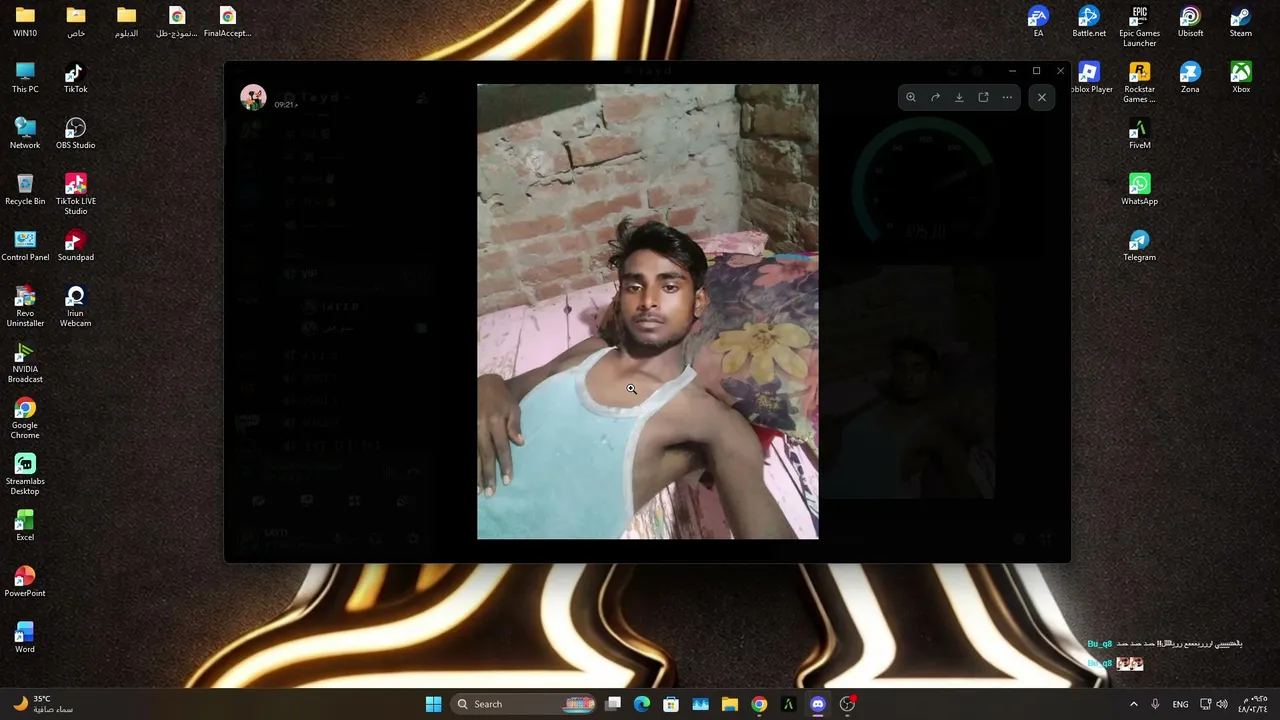This screenshot has height=720, width=1280.
Task: Zoom in using the image viewer magnifier icon
Action: (x=911, y=97)
